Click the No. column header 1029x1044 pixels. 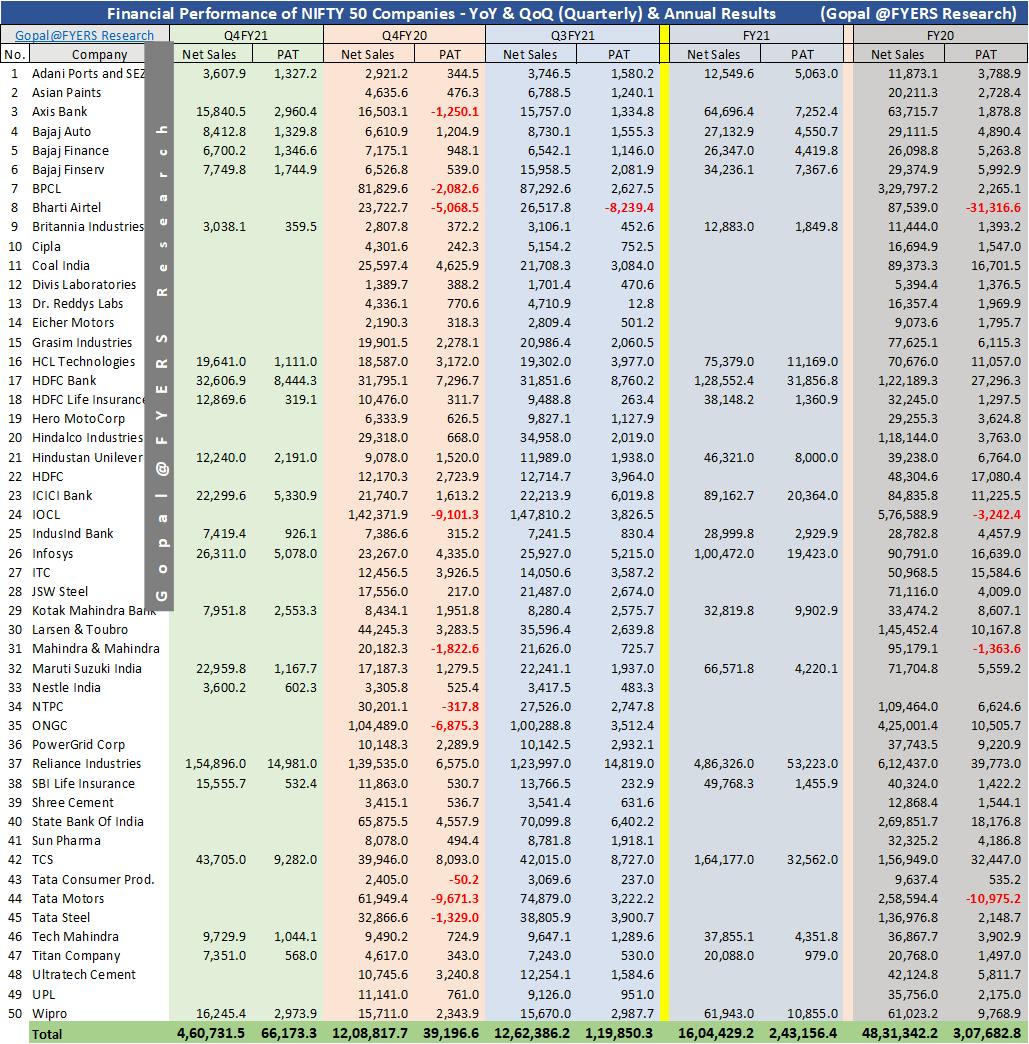pyautogui.click(x=15, y=55)
